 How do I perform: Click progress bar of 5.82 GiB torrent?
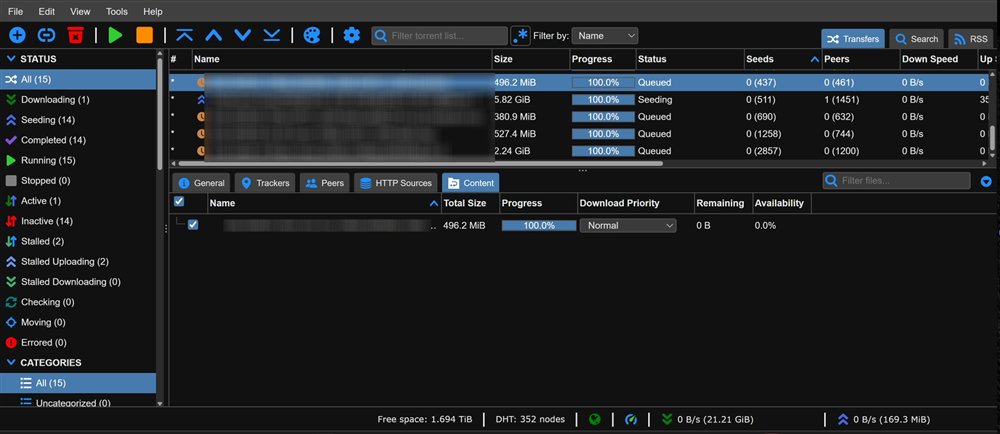pos(603,100)
